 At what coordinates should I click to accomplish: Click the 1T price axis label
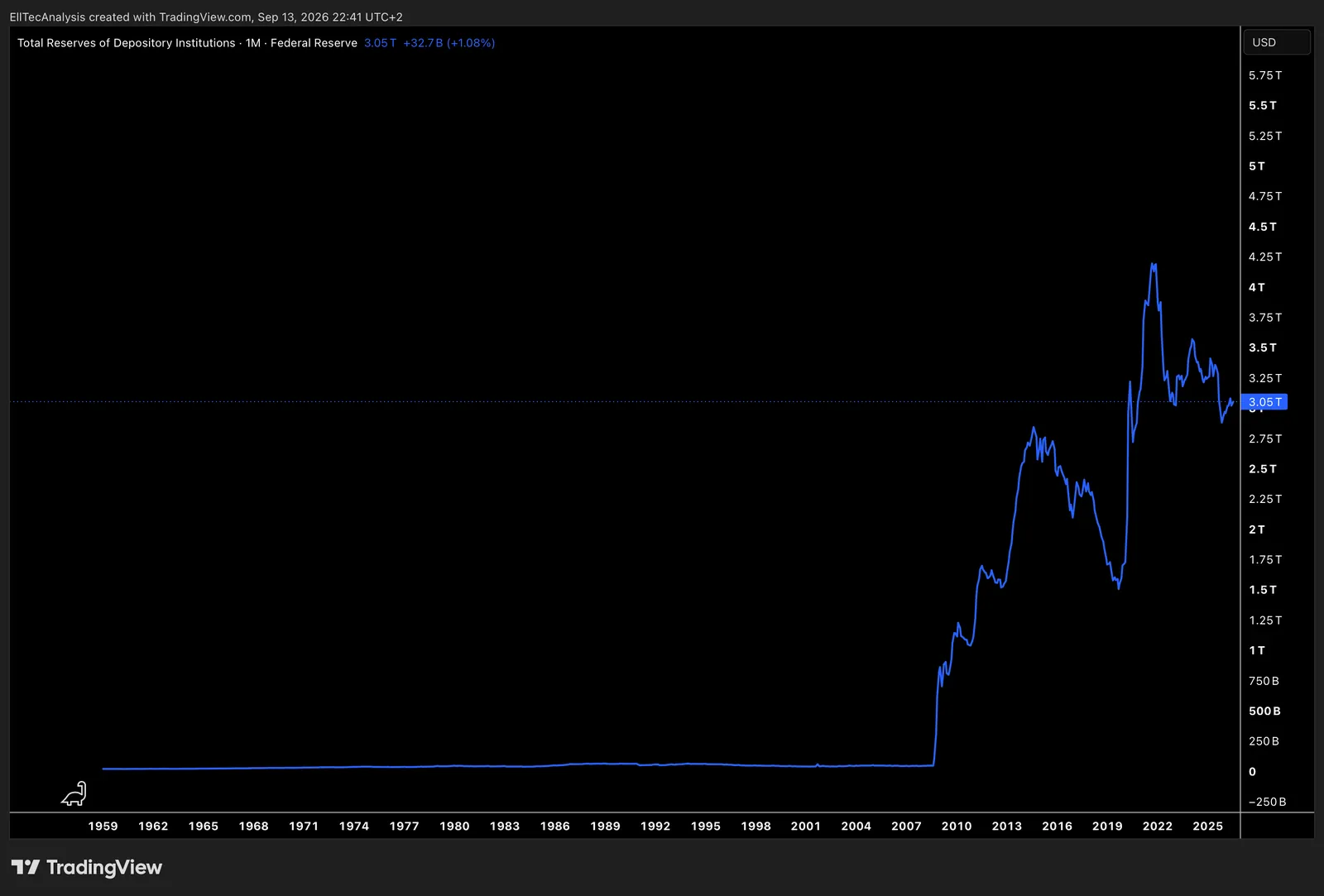point(1257,651)
